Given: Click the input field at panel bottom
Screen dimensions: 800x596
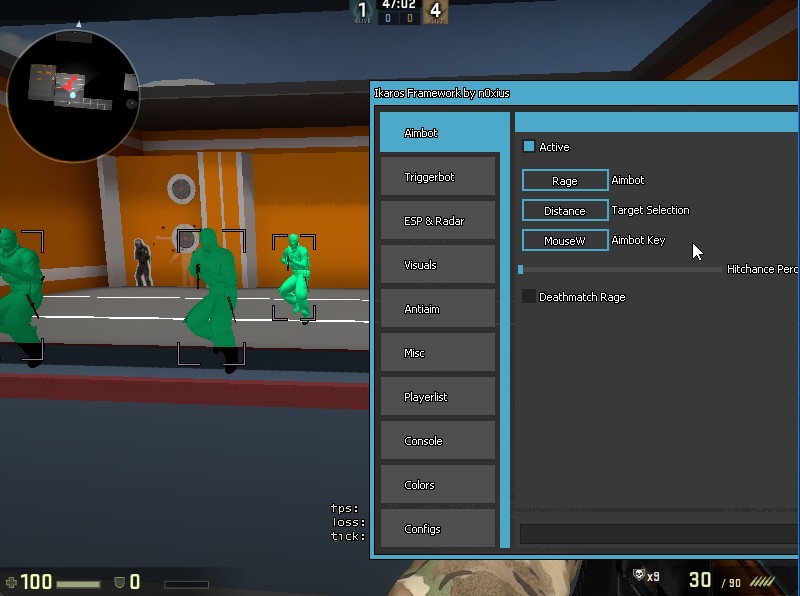Looking at the screenshot, I should pos(659,534).
